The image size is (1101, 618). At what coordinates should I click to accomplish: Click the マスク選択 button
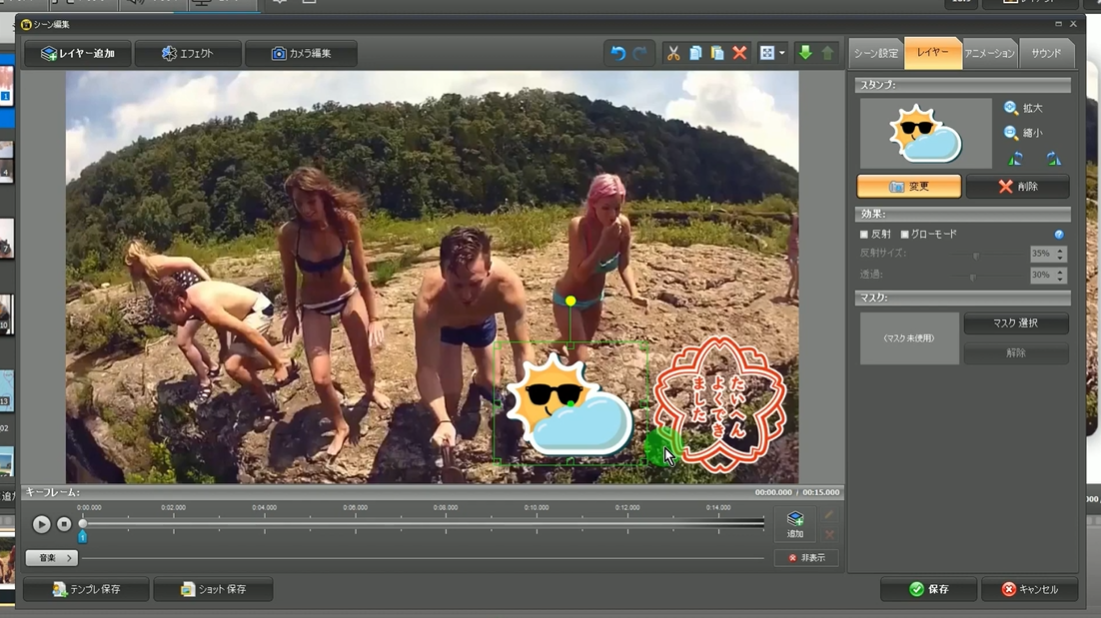coord(1016,323)
